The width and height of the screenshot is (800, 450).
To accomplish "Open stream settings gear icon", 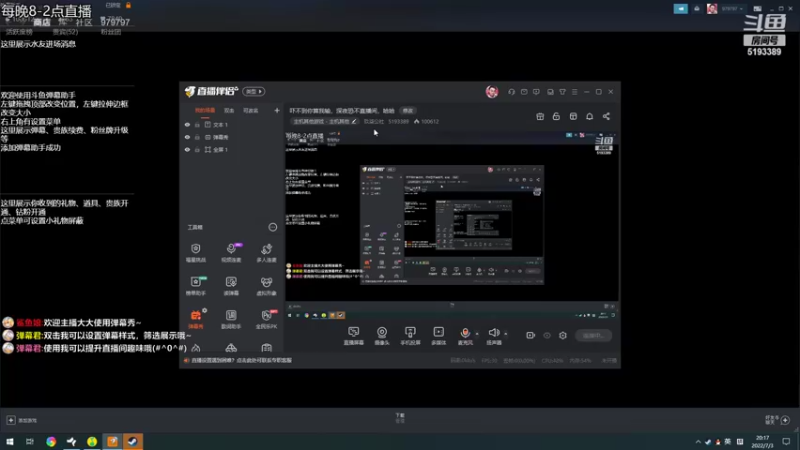I will [563, 336].
